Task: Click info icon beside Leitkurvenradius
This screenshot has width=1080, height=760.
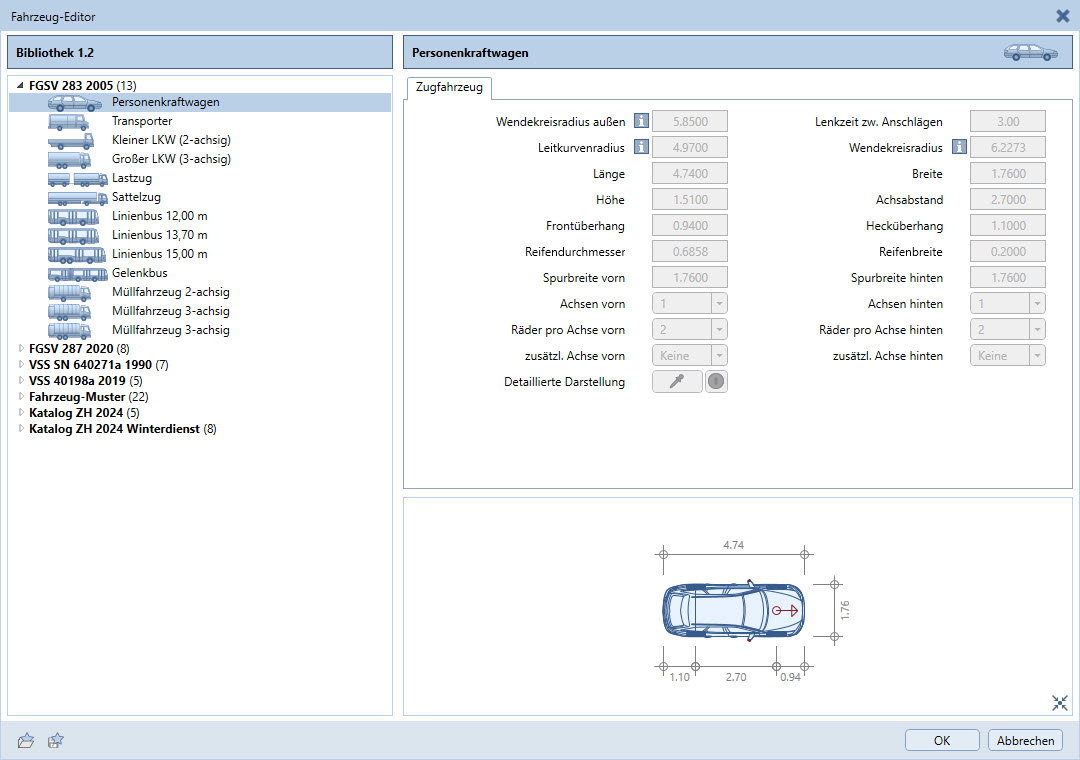Action: point(641,148)
